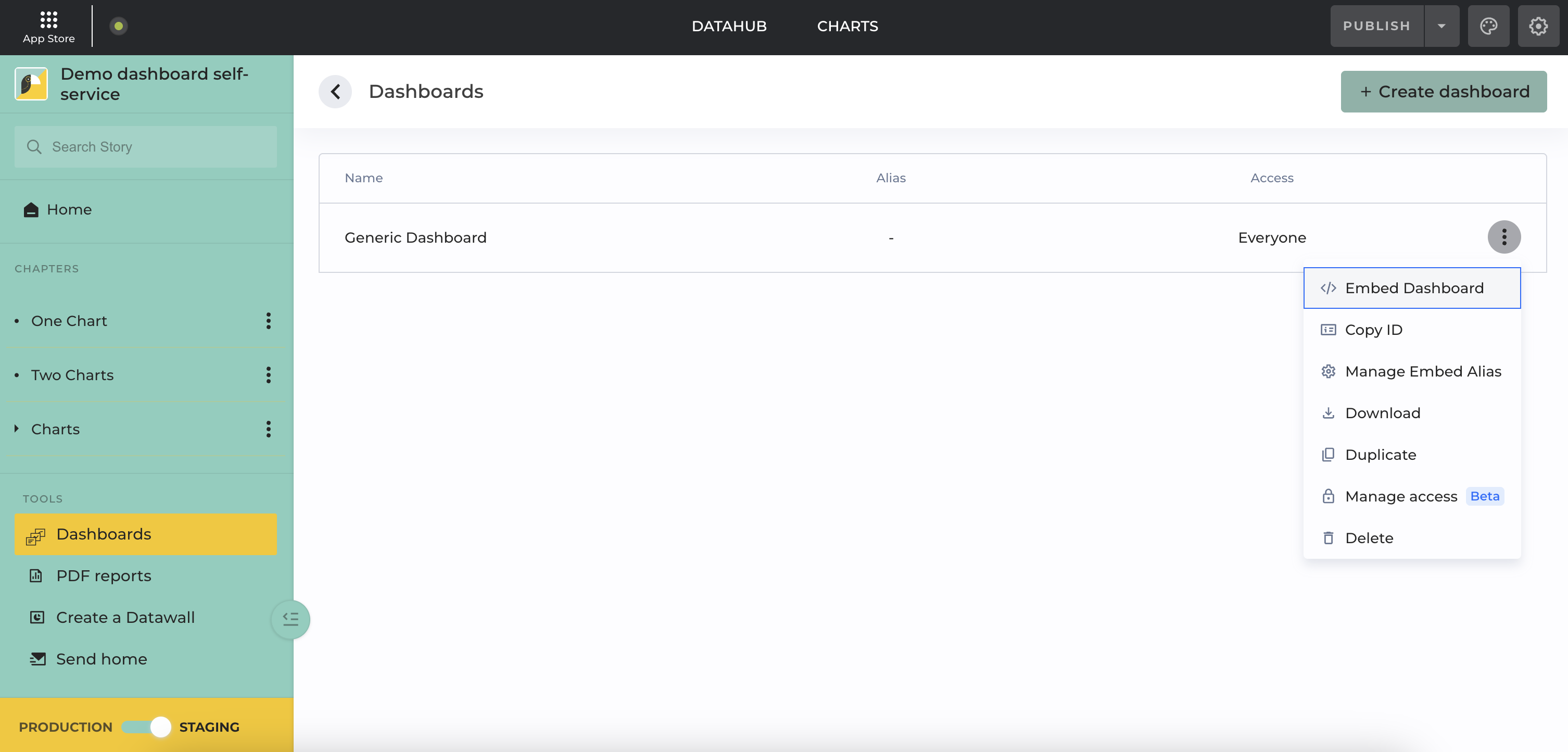Click the Send home envelope icon
Viewport: 1568px width, 752px height.
click(37, 659)
